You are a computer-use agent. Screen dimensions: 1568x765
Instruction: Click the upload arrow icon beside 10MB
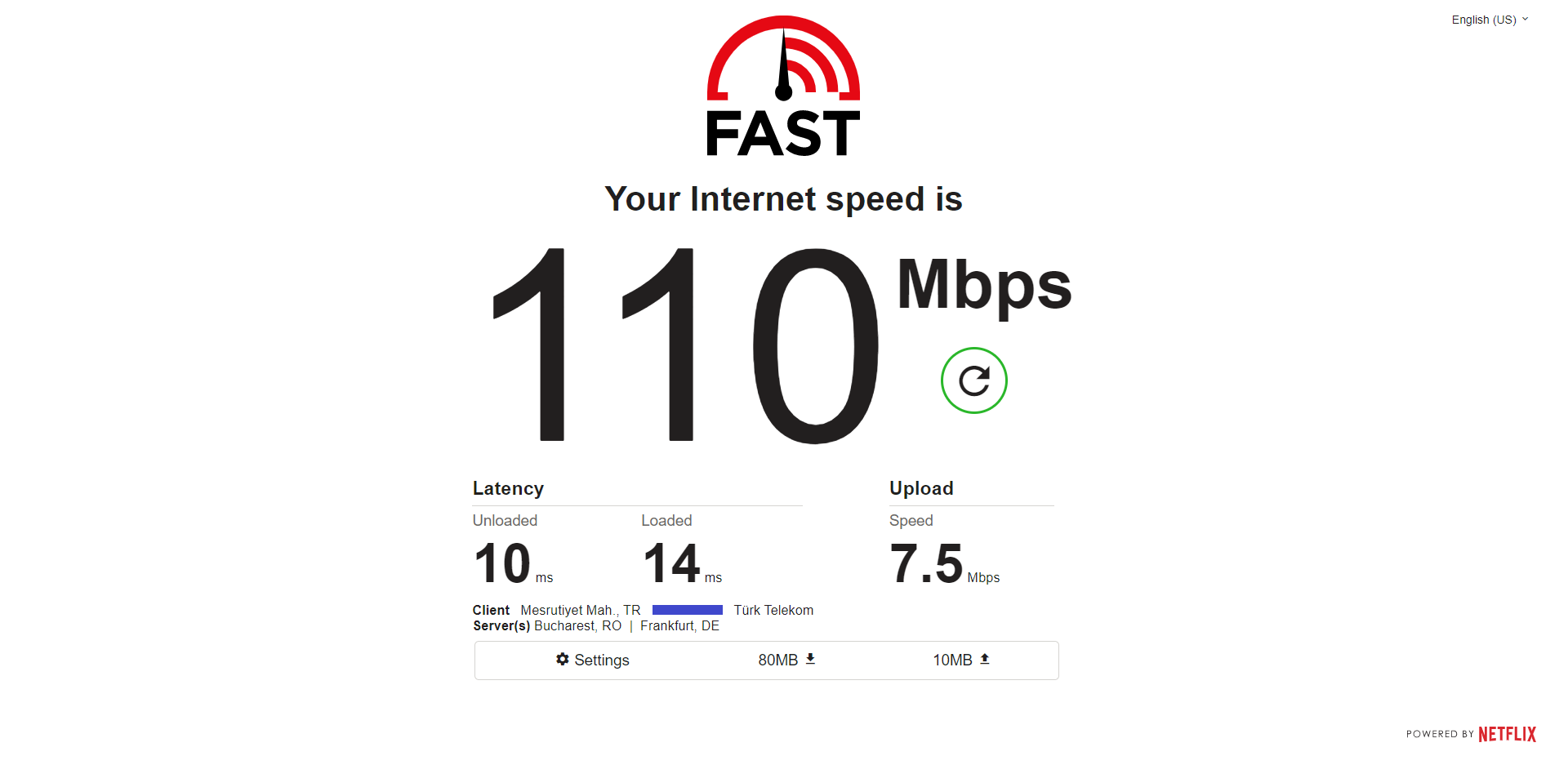(x=985, y=659)
